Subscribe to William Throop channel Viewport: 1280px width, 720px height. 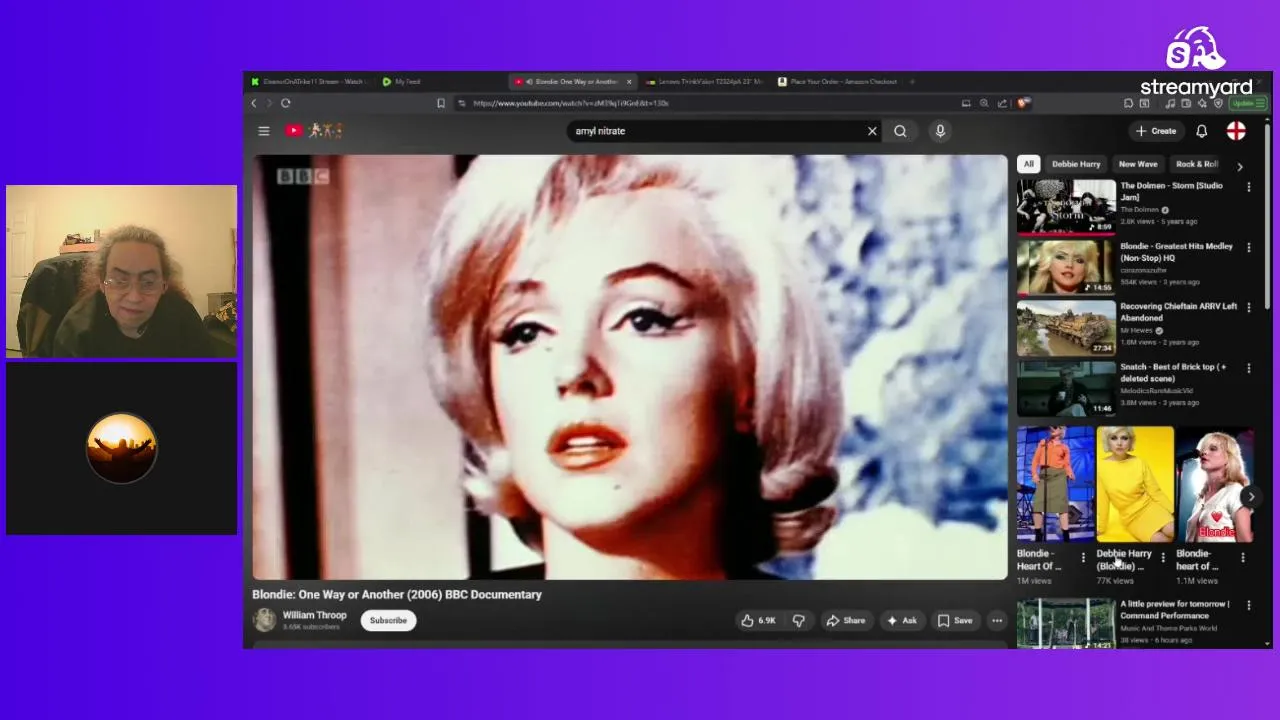click(388, 620)
